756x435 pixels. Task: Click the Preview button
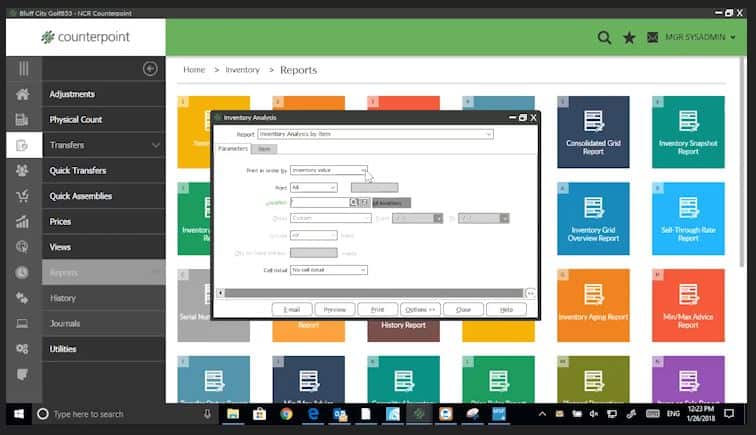(x=335, y=309)
